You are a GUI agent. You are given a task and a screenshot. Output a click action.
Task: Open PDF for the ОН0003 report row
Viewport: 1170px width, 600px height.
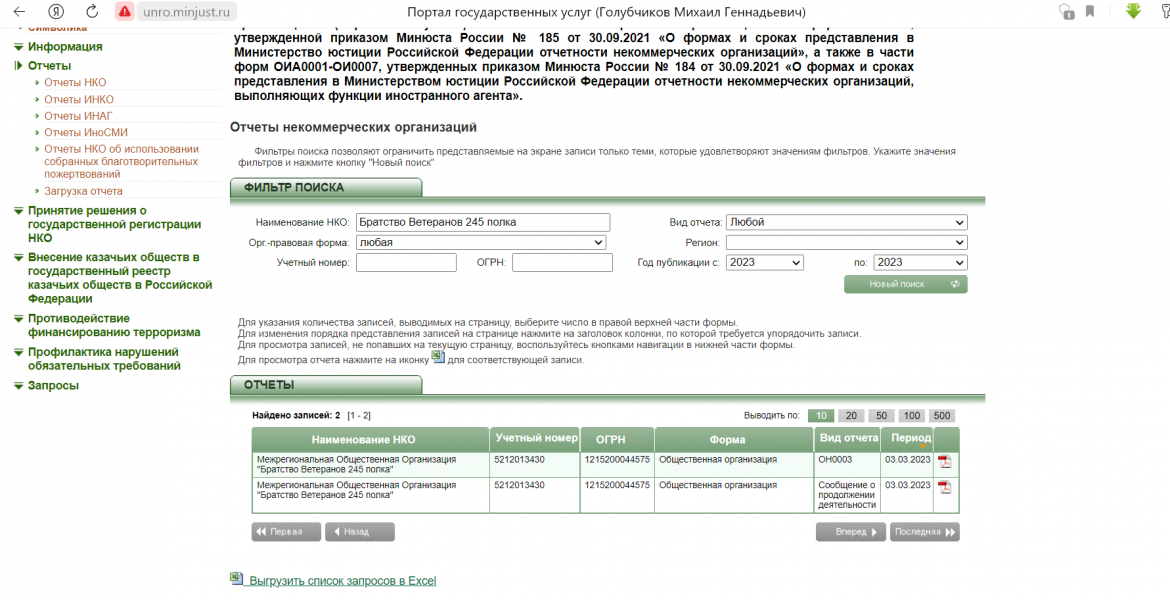(x=945, y=462)
